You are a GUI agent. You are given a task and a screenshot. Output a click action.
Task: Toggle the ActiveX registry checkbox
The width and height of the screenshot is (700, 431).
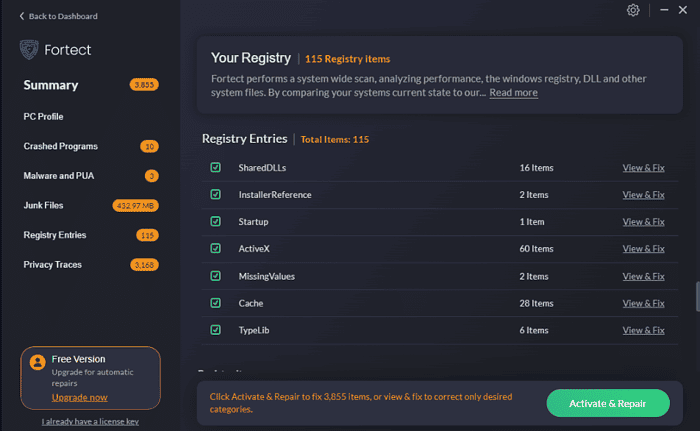[x=215, y=248]
